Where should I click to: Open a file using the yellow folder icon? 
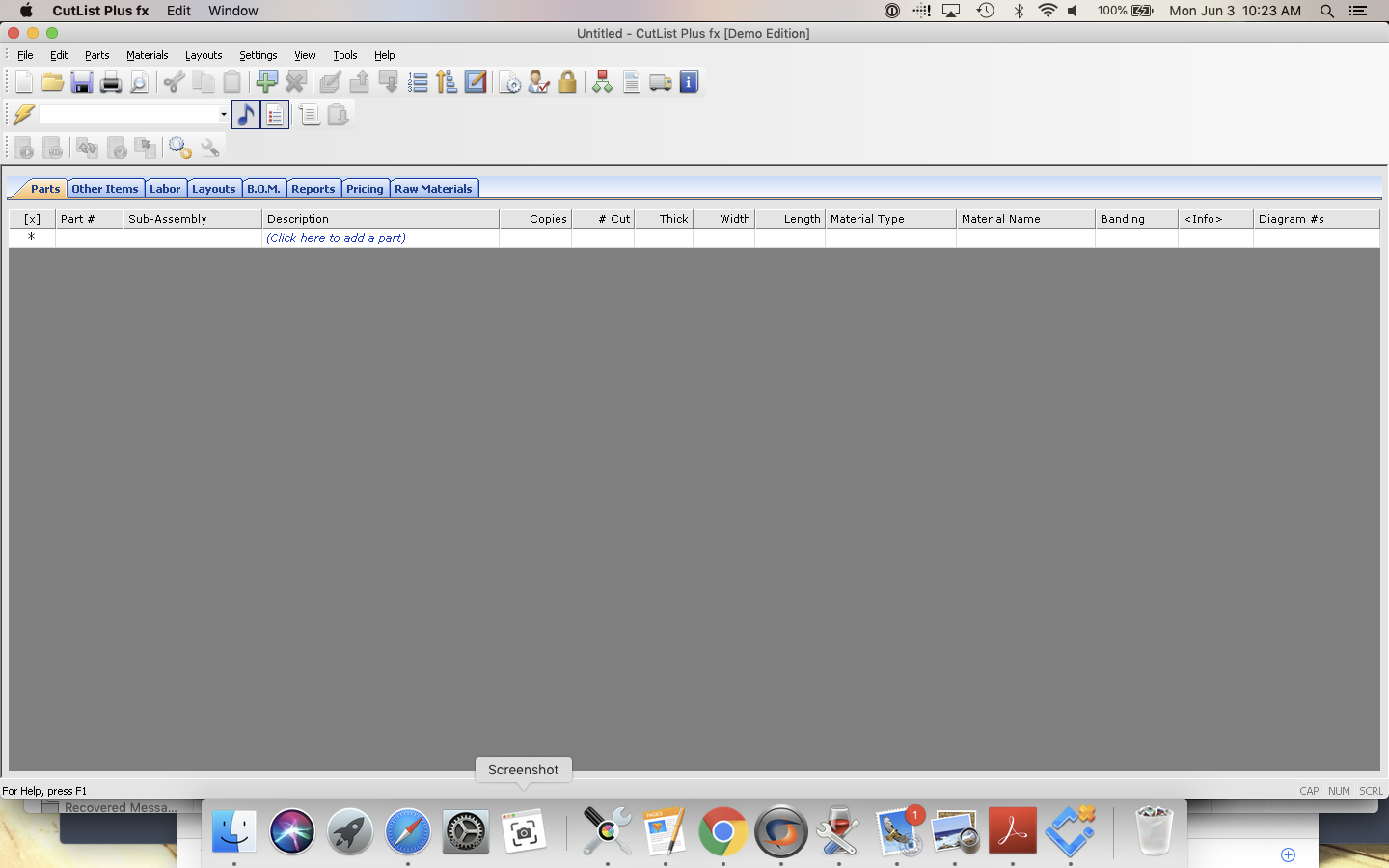(x=53, y=83)
